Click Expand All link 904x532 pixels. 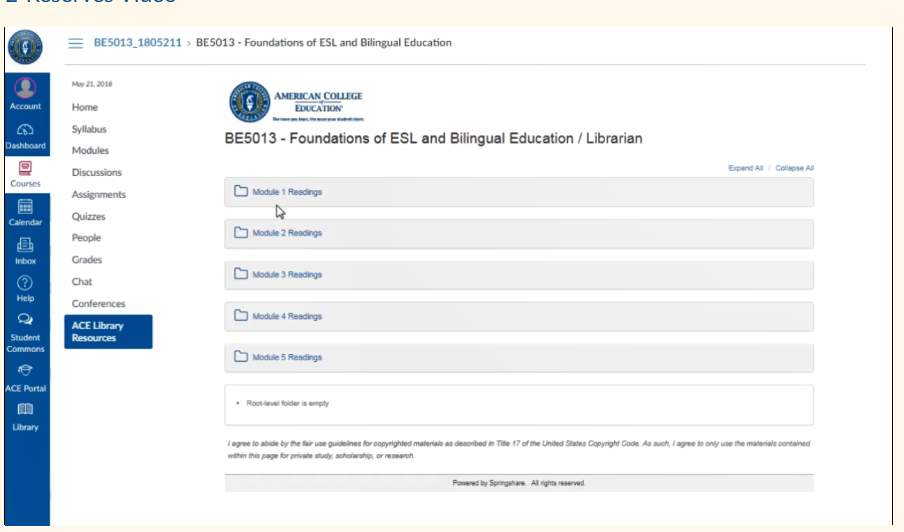745,168
